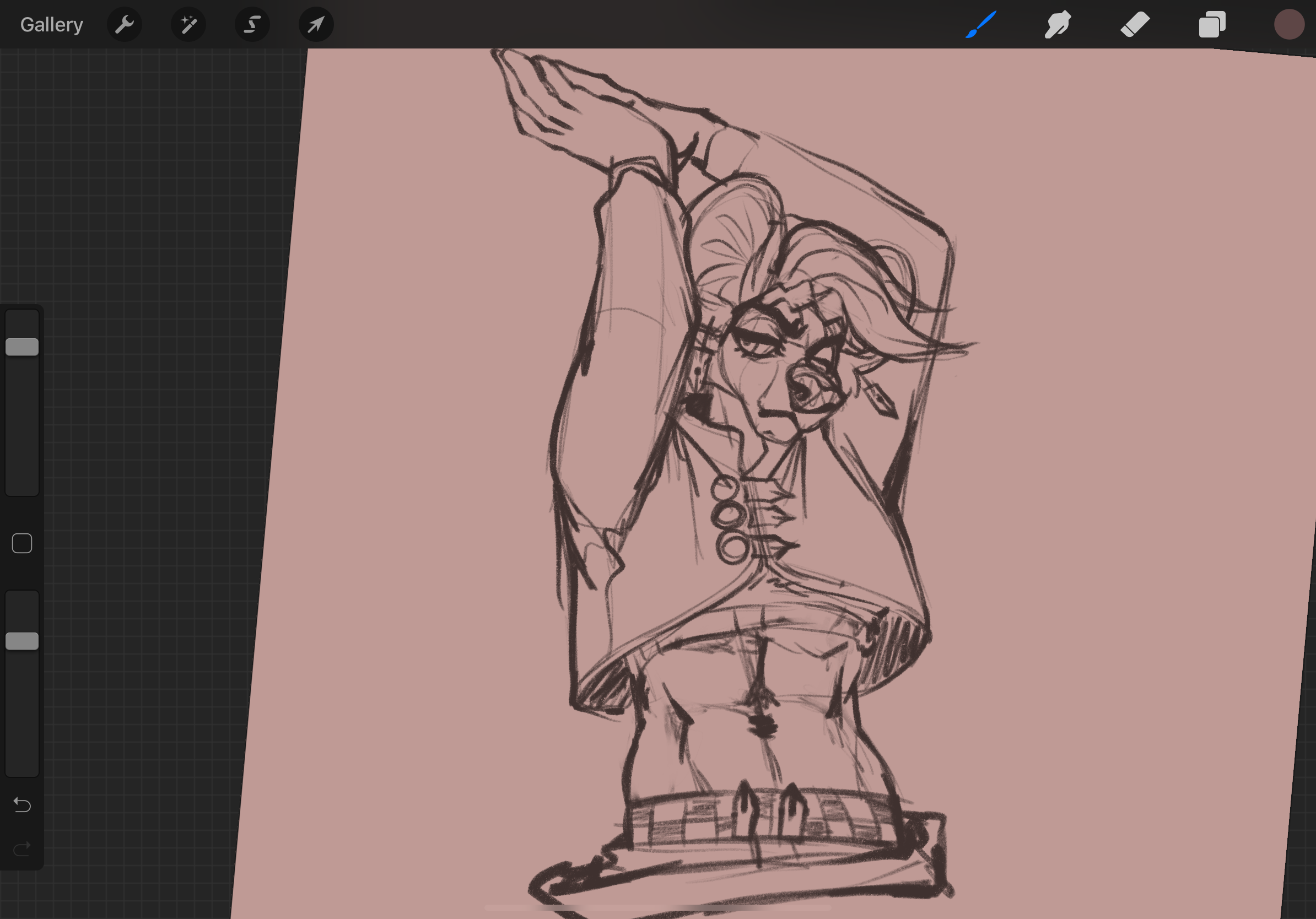Open the Layers panel
Viewport: 1316px width, 919px height.
pos(1212,25)
